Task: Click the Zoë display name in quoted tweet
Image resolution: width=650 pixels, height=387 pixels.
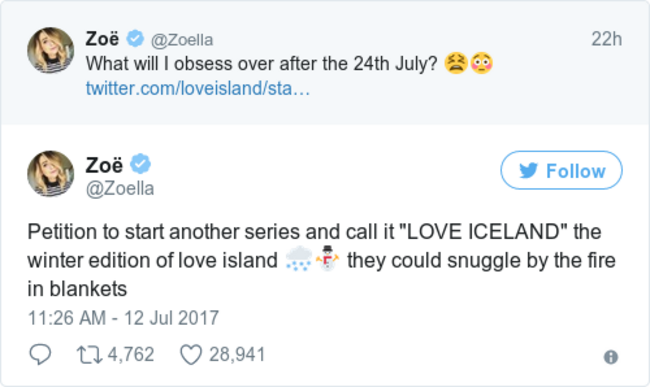Action: point(102,39)
